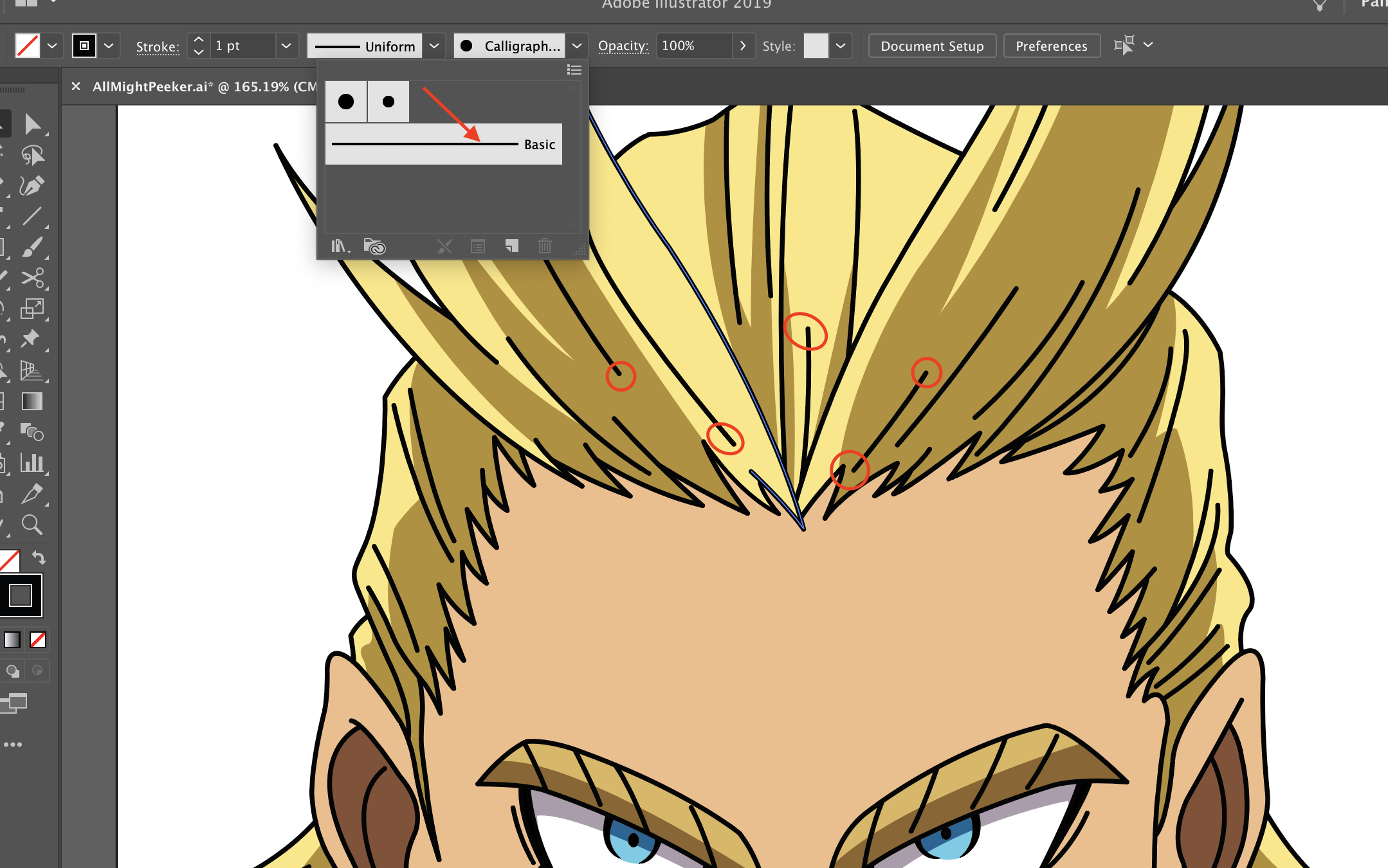Choose the smaller round calligraphic brush
Viewport: 1388px width, 868px height.
[388, 102]
